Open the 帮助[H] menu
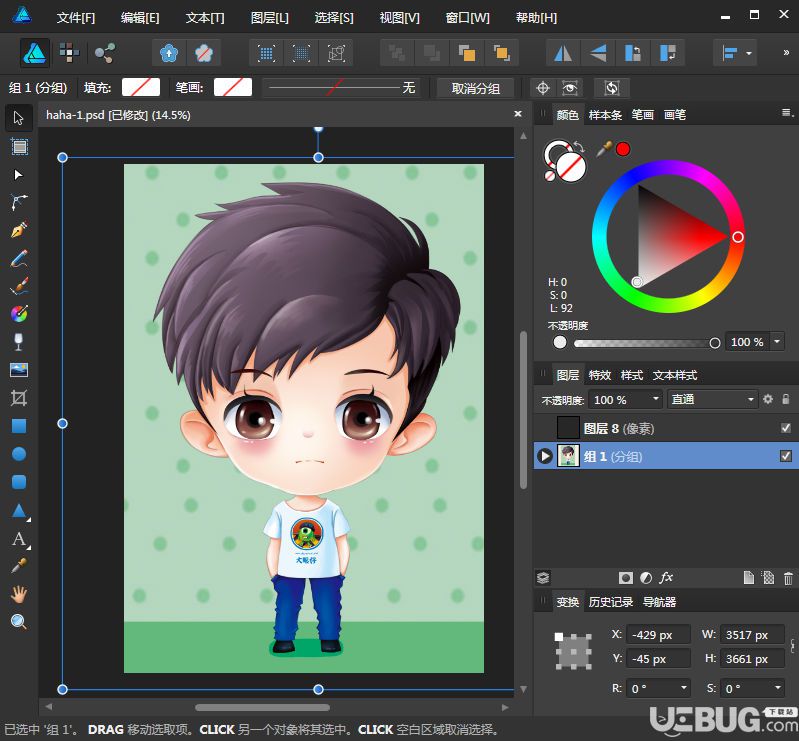 [x=536, y=18]
